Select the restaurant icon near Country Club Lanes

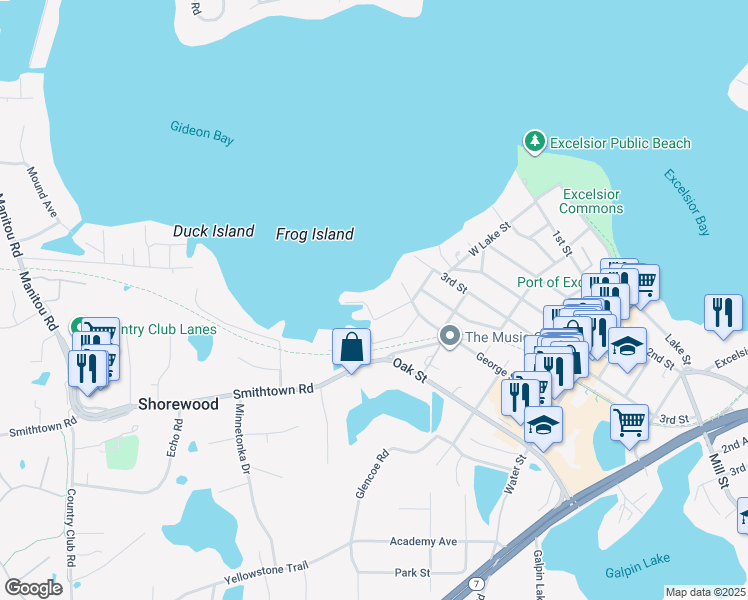pyautogui.click(x=87, y=366)
